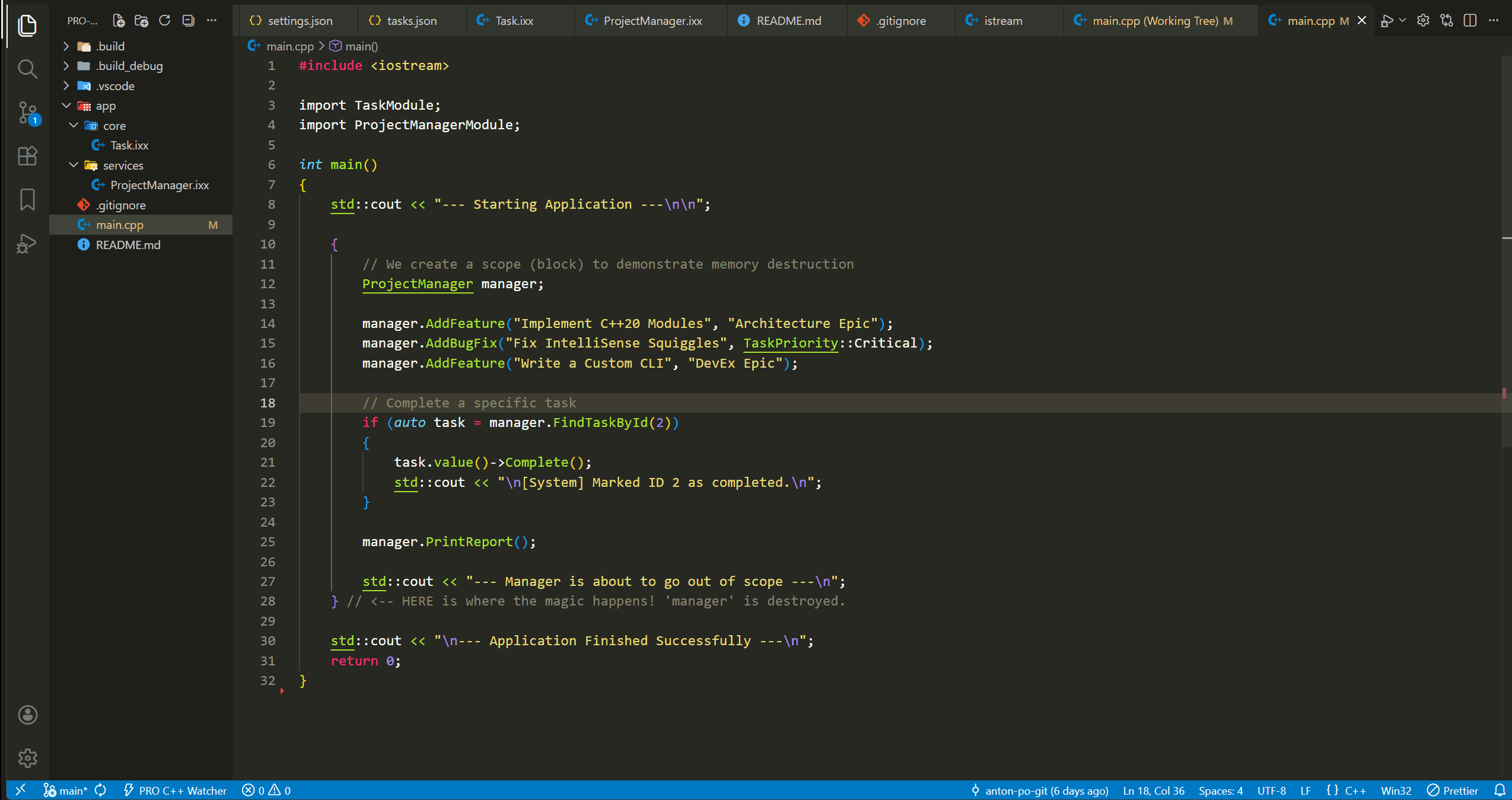Image resolution: width=1512 pixels, height=800 pixels.
Task: Open the Accounts icon above settings
Action: (27, 715)
